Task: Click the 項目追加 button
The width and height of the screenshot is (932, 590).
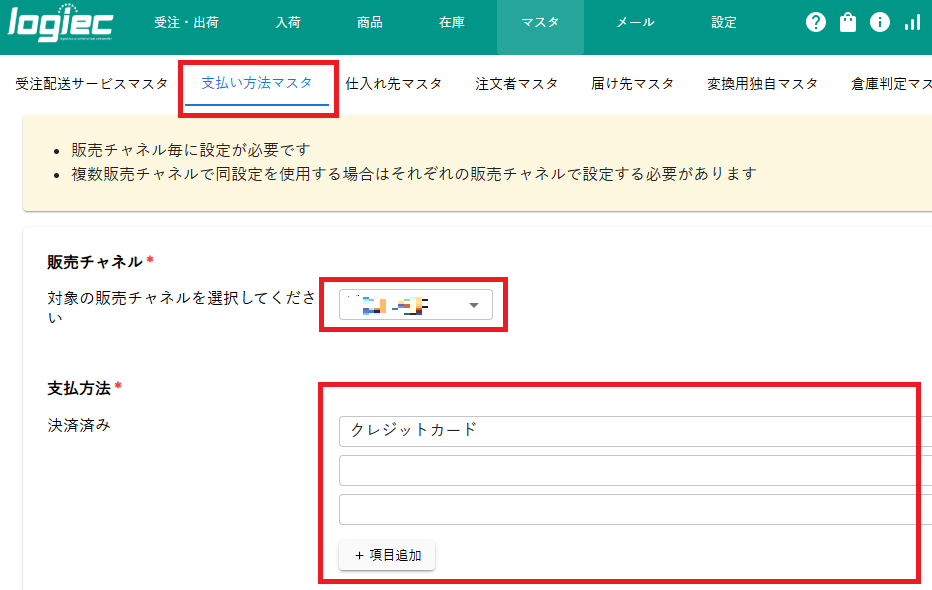Action: pos(387,555)
